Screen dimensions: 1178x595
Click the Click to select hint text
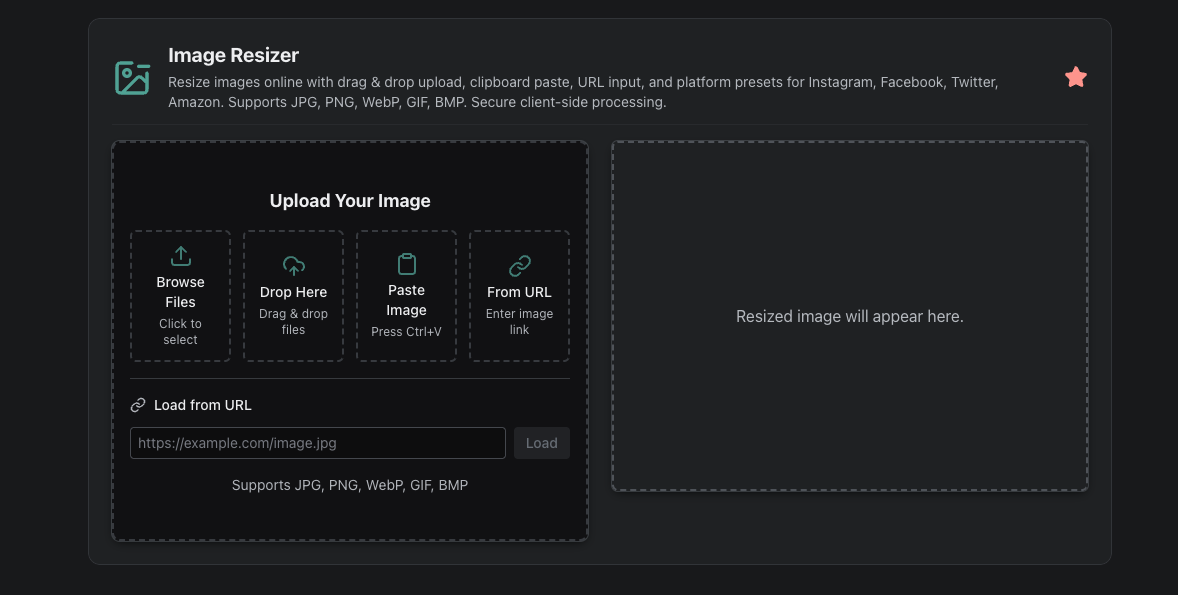click(180, 331)
